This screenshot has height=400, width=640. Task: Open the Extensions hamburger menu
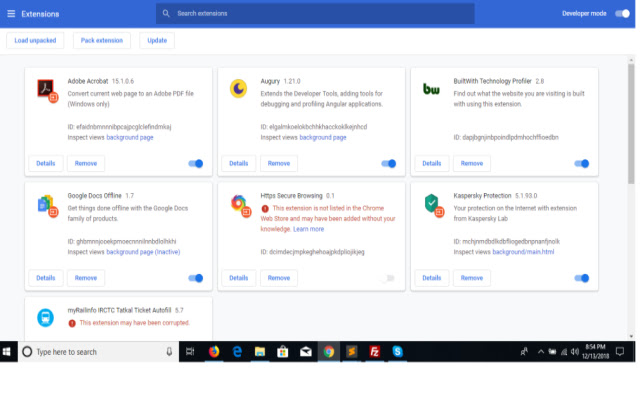point(11,14)
